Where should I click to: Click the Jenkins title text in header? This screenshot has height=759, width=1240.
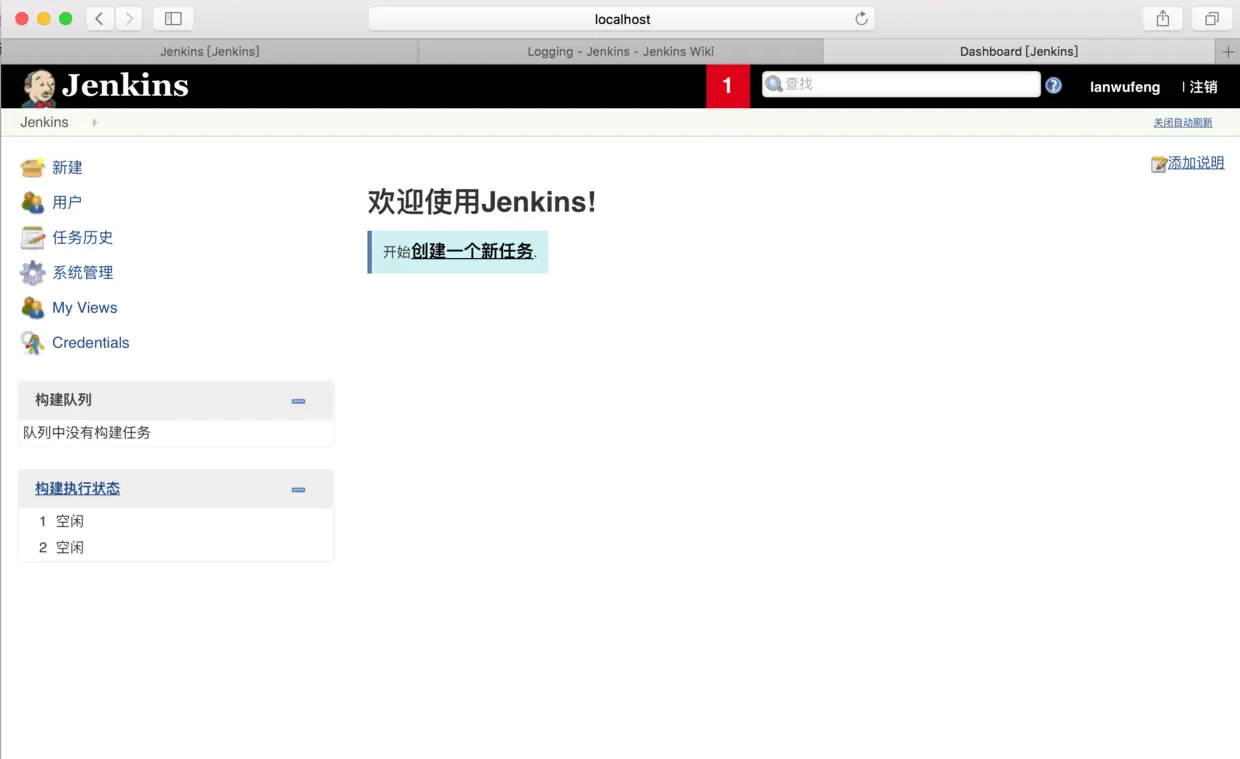point(125,86)
